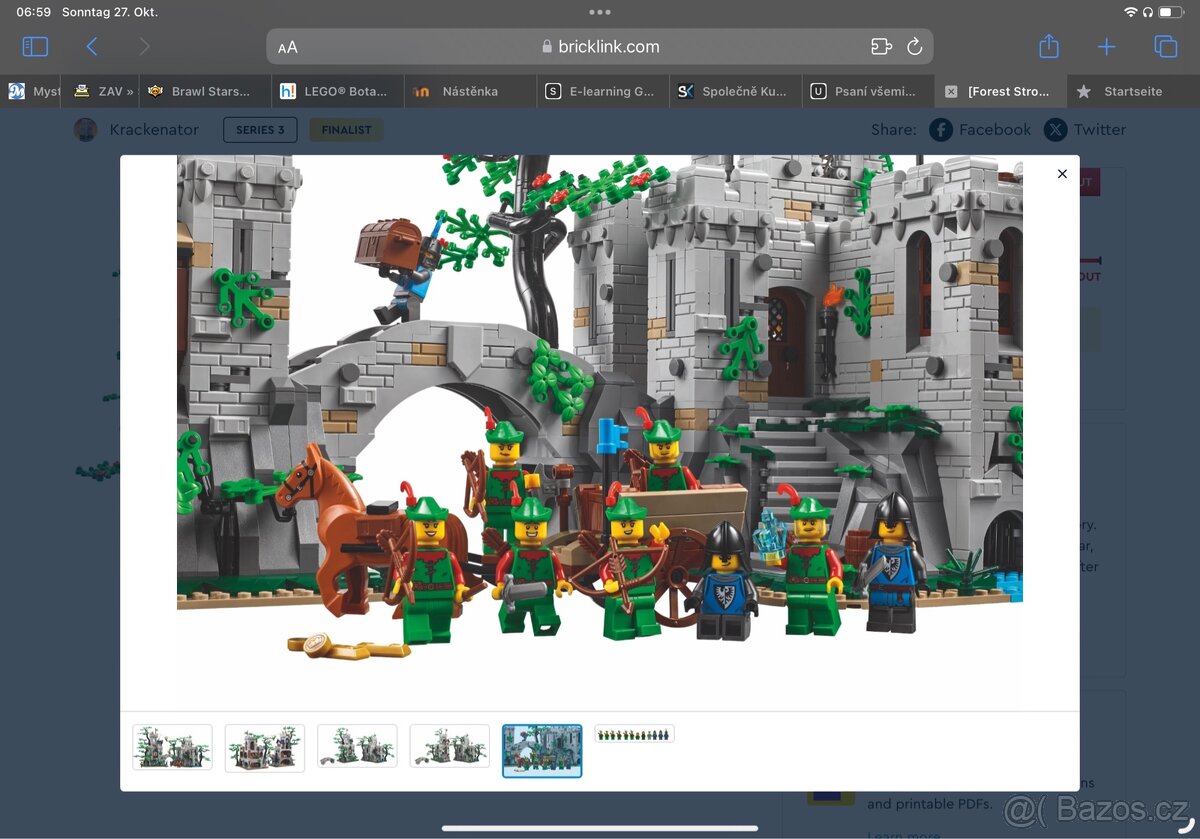The image size is (1200, 839).
Task: Select the first castle thumbnail
Action: [x=172, y=746]
